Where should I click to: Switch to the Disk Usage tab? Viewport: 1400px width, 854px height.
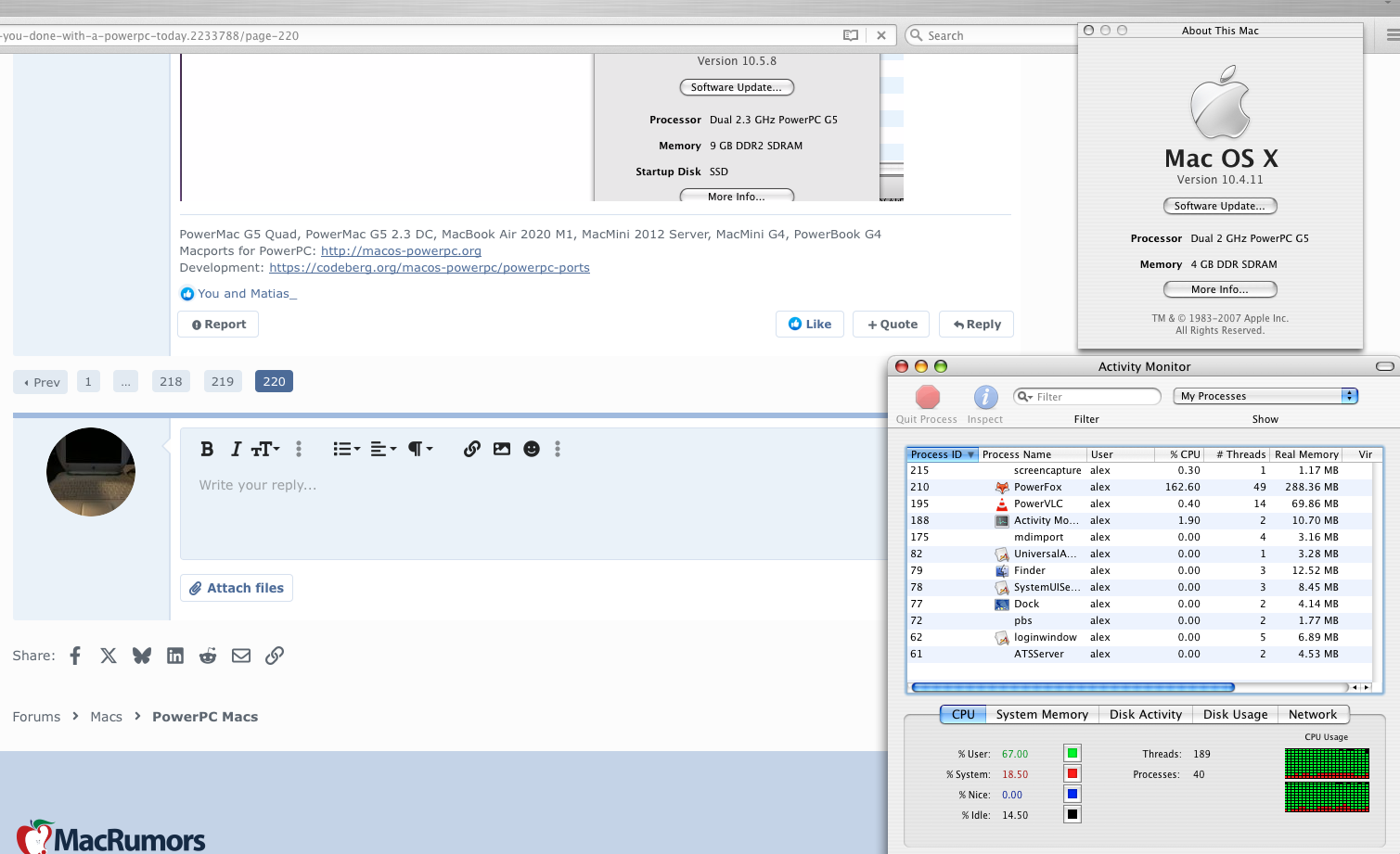pyautogui.click(x=1235, y=714)
